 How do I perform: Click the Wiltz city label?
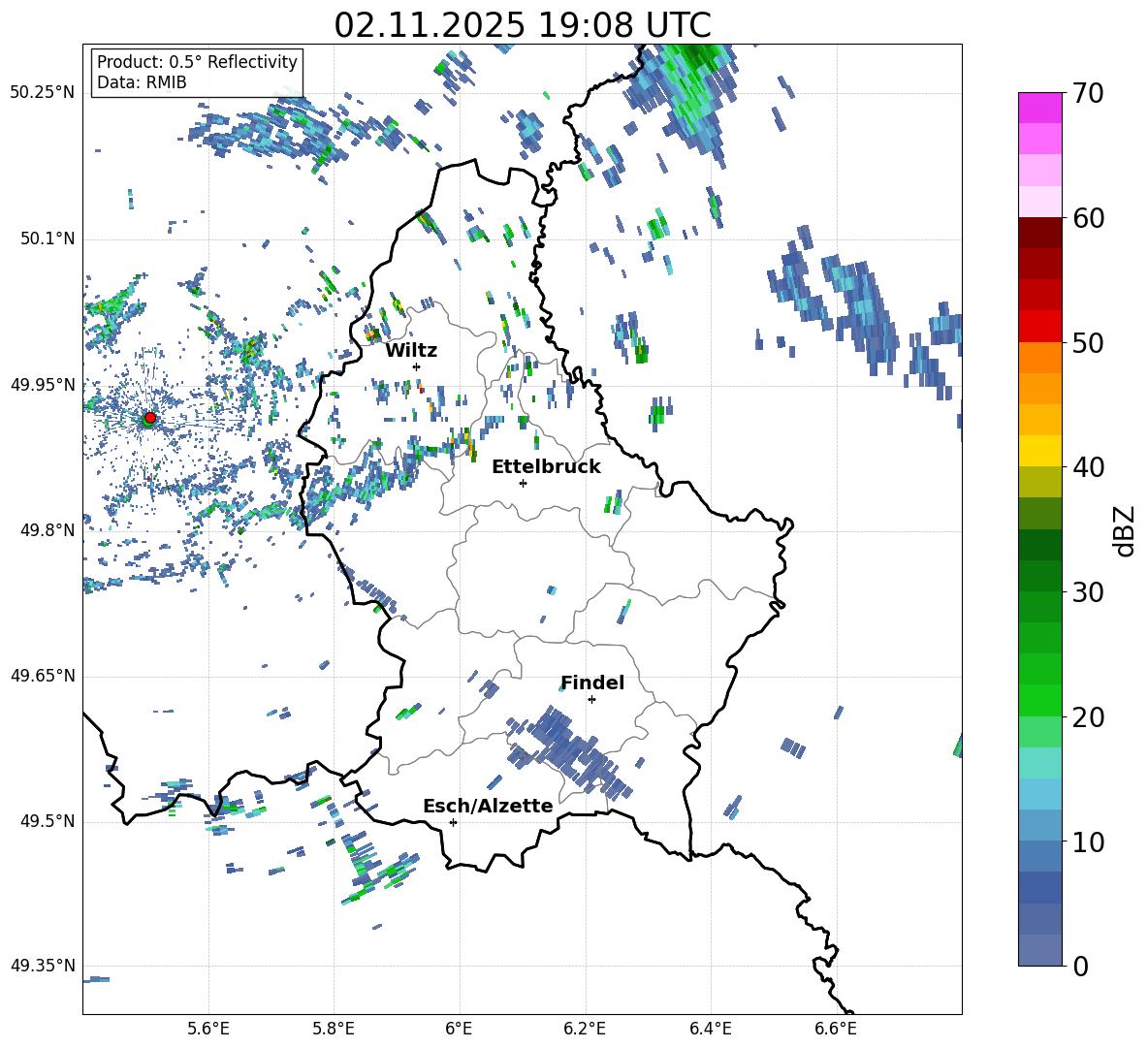[411, 351]
